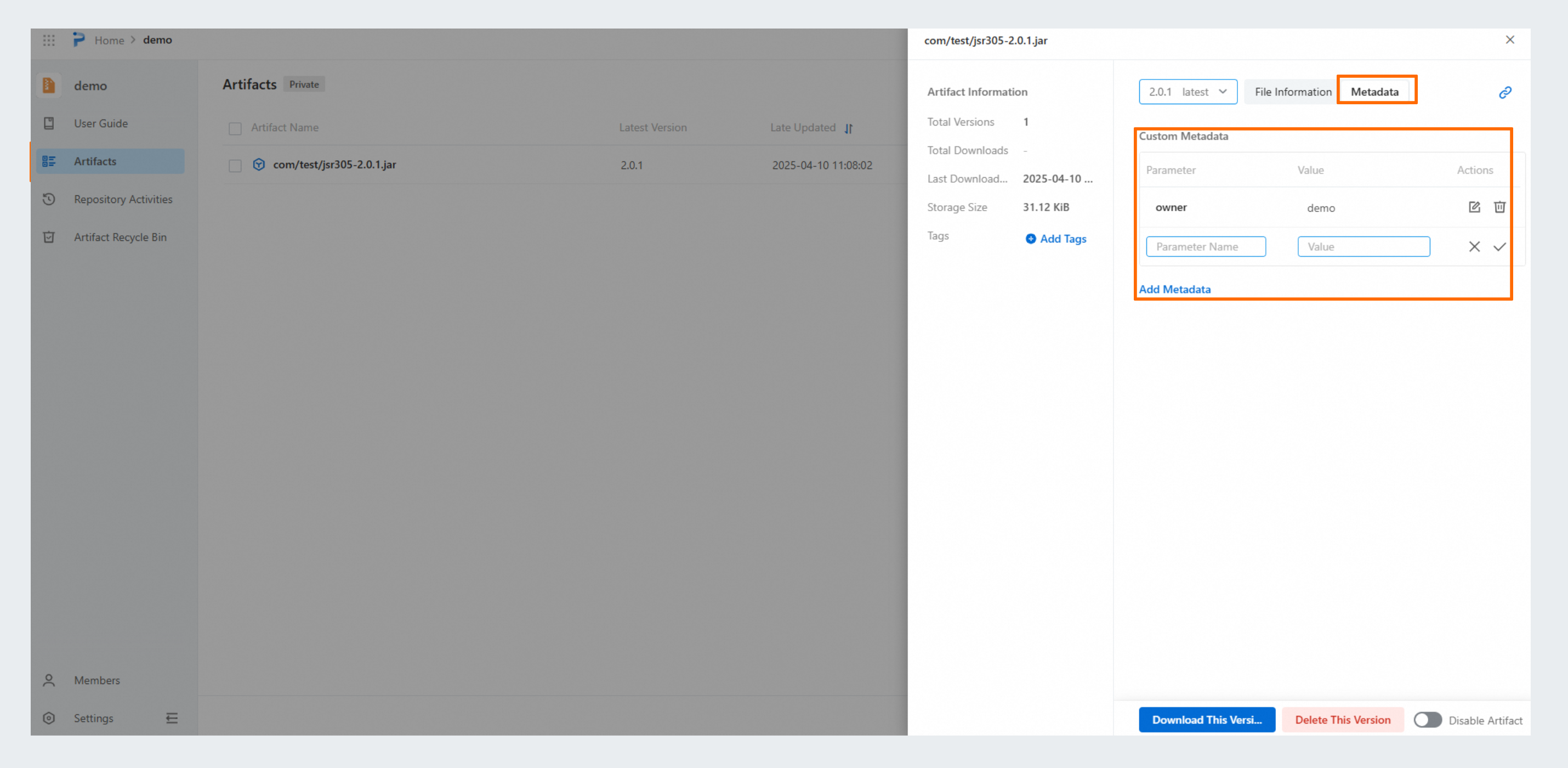1568x768 pixels.
Task: Toggle the Disable Artifact switch
Action: tap(1427, 720)
